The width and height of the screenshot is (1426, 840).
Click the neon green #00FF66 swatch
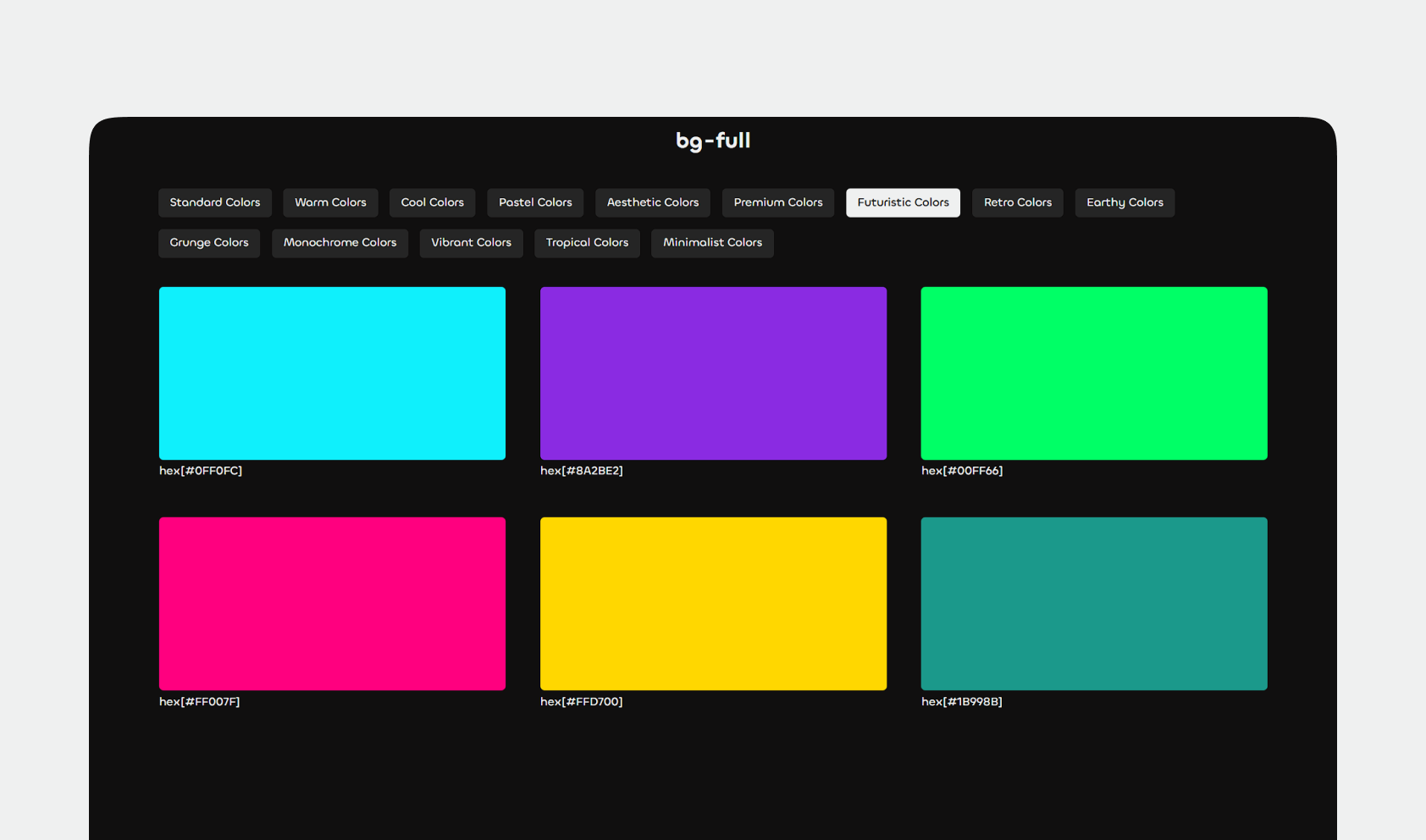point(1094,373)
